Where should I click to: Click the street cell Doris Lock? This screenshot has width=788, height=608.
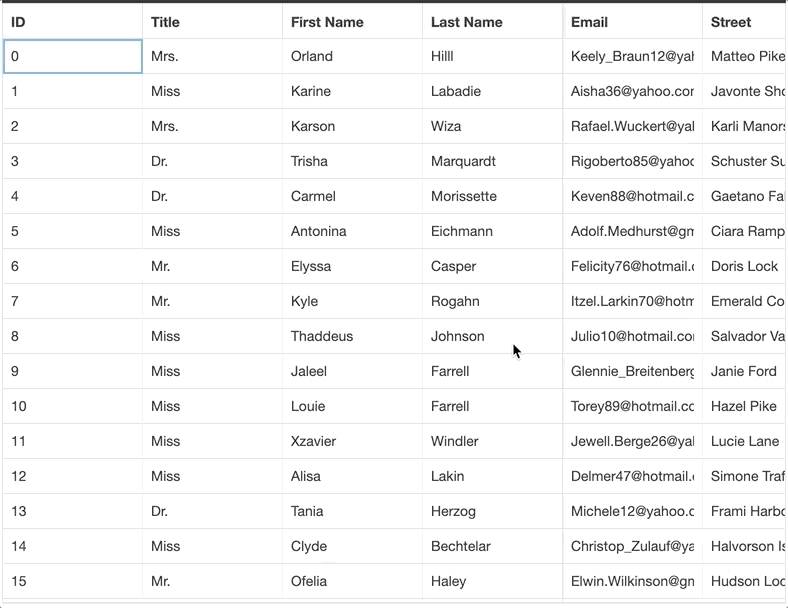coord(744,267)
